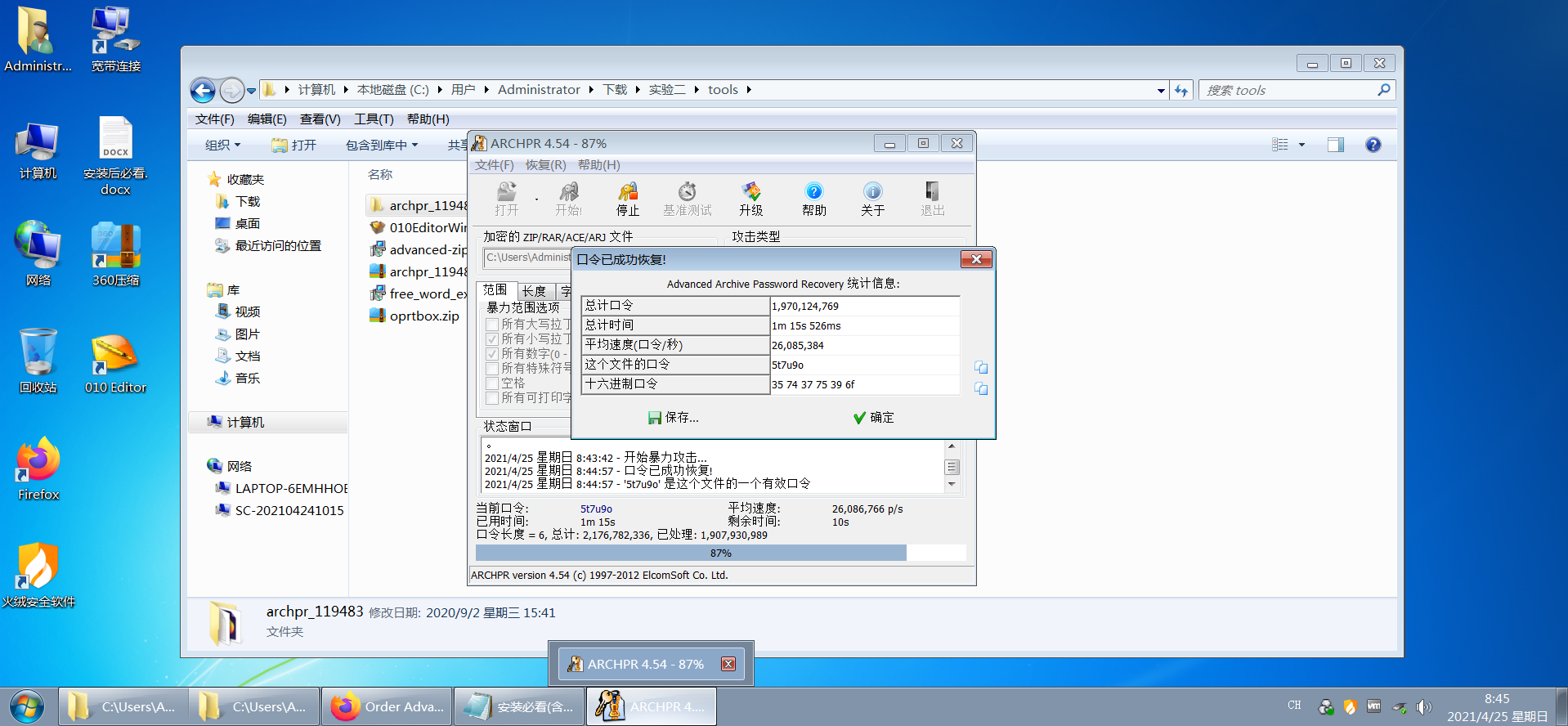
Task: Click the Open (打开) toolbar icon in ARCHPR
Action: point(506,199)
